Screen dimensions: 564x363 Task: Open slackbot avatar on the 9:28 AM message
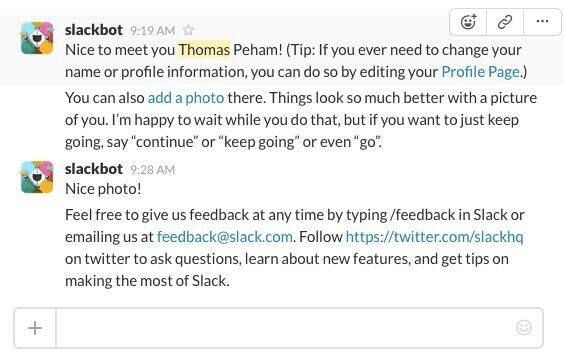(37, 177)
